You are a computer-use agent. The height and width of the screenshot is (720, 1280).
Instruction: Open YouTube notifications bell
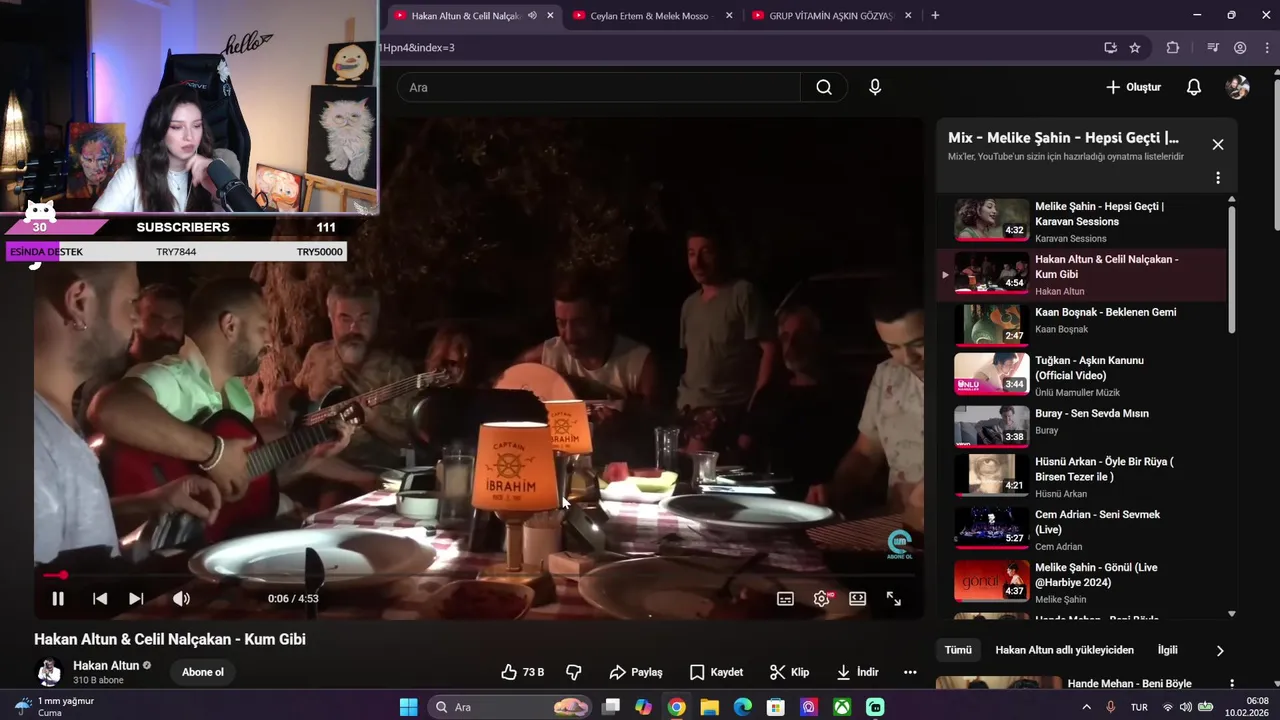click(x=1194, y=87)
